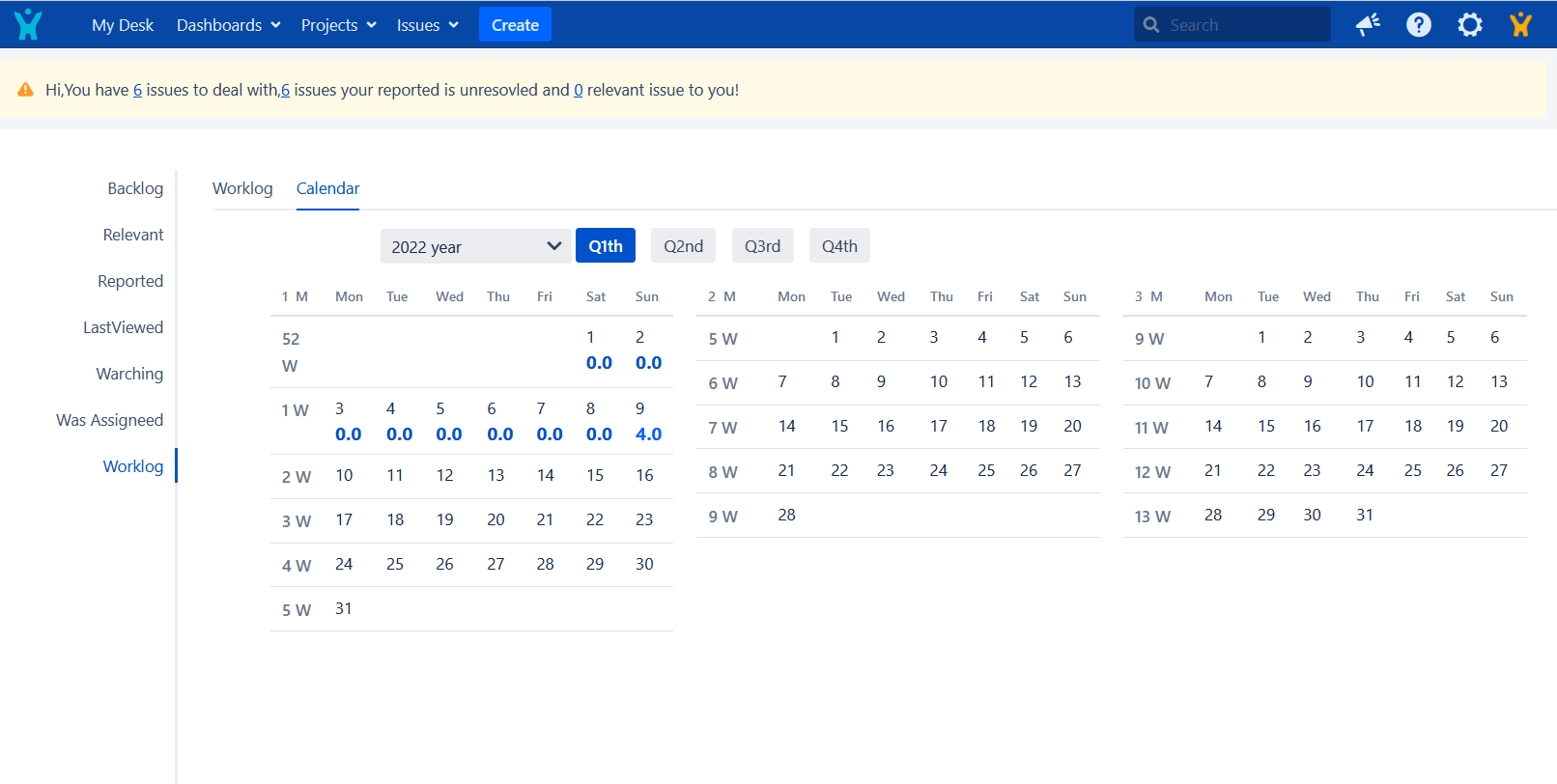The image size is (1557, 784).
Task: Select the Q2nd quarter button
Action: point(684,246)
